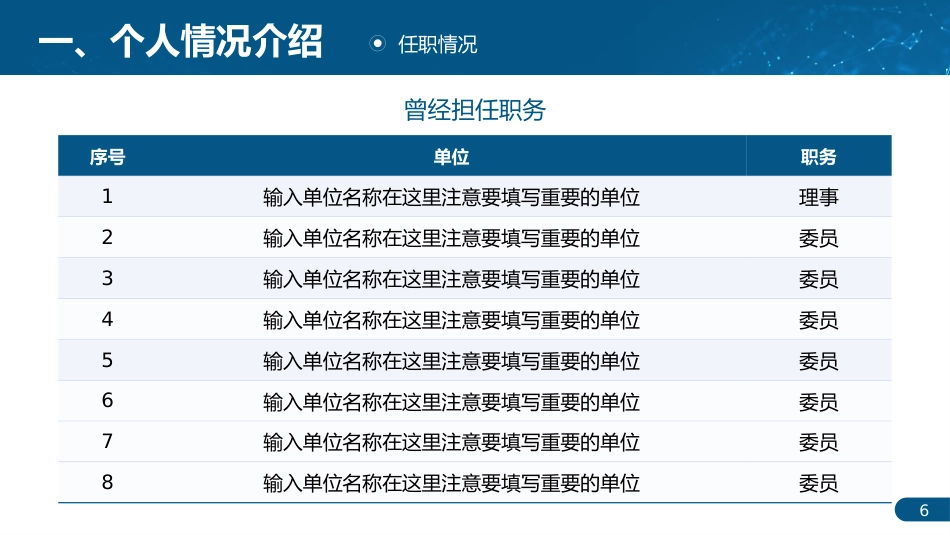Select the cell with number 2

(x=107, y=238)
